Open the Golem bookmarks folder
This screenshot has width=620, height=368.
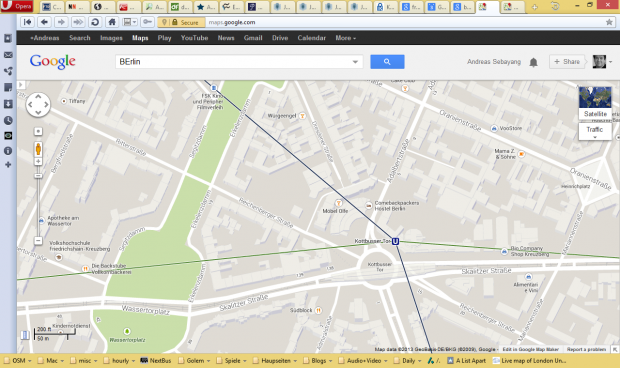pyautogui.click(x=195, y=360)
